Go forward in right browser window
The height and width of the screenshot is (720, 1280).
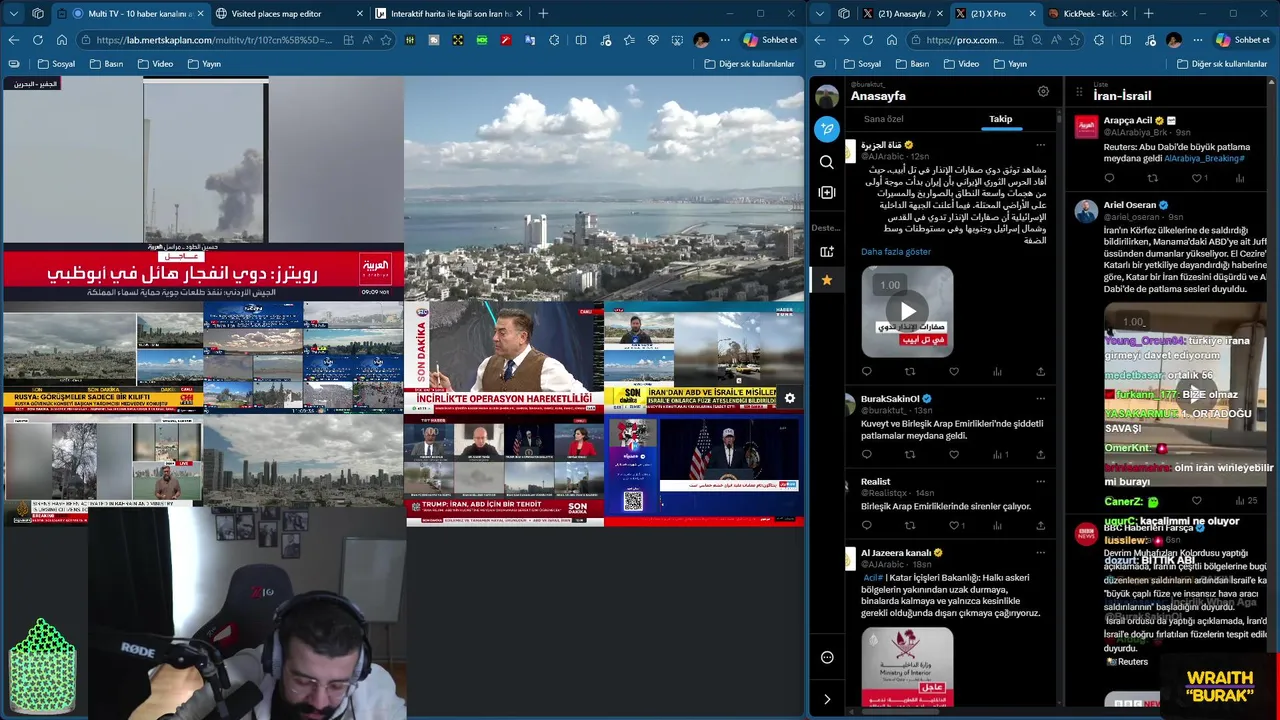844,40
